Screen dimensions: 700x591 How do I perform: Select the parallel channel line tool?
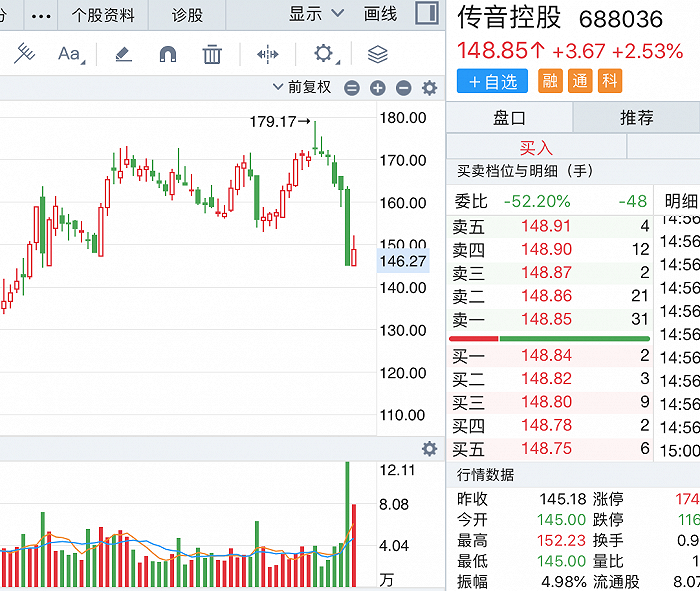[x=24, y=54]
